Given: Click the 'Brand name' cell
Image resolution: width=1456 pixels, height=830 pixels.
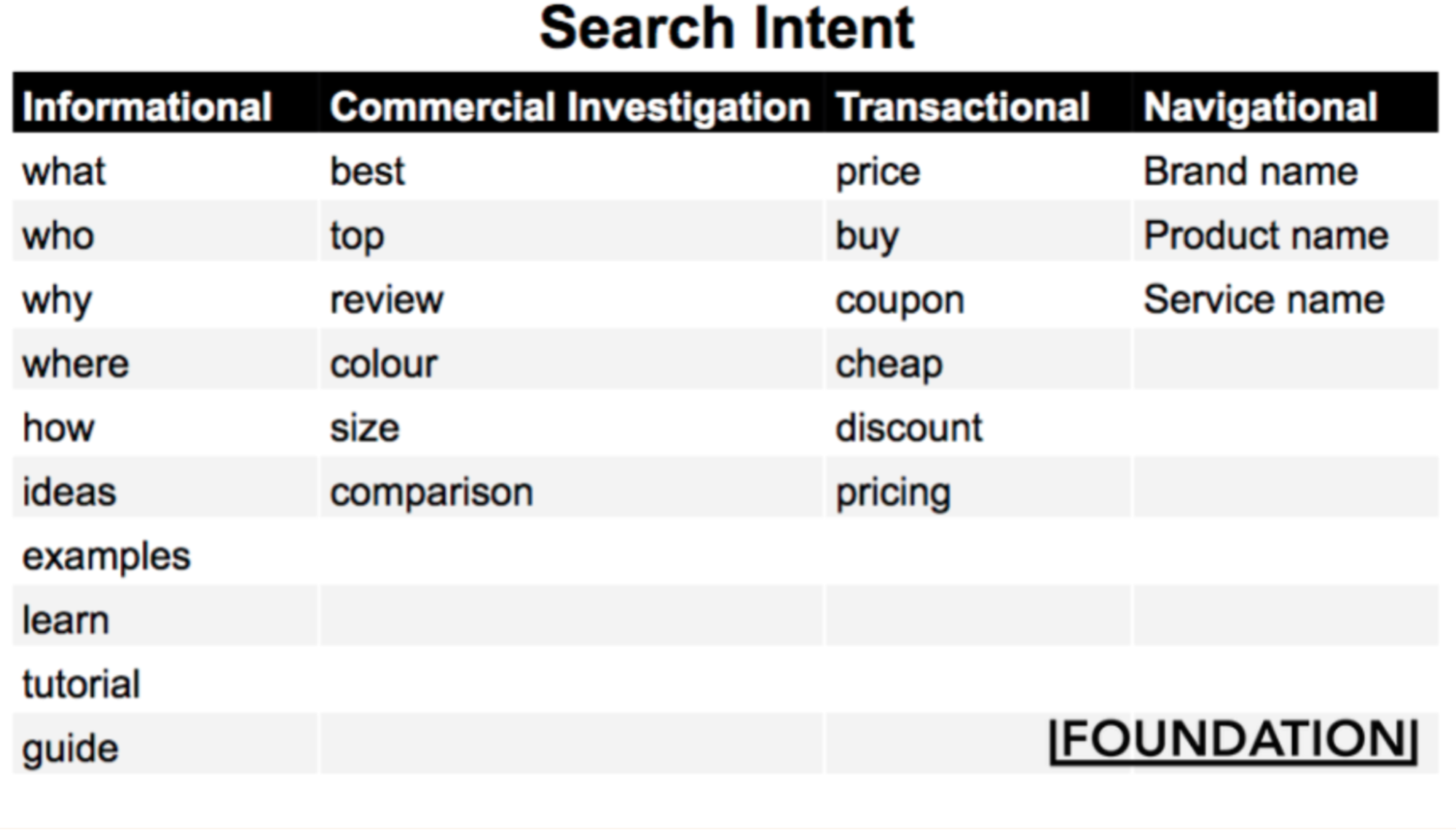Looking at the screenshot, I should click(1250, 172).
